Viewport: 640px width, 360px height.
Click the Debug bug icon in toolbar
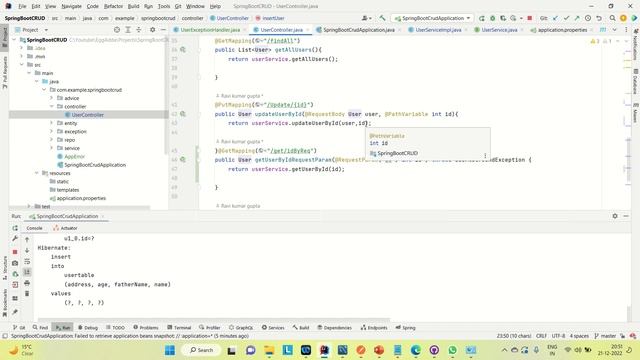coord(492,18)
